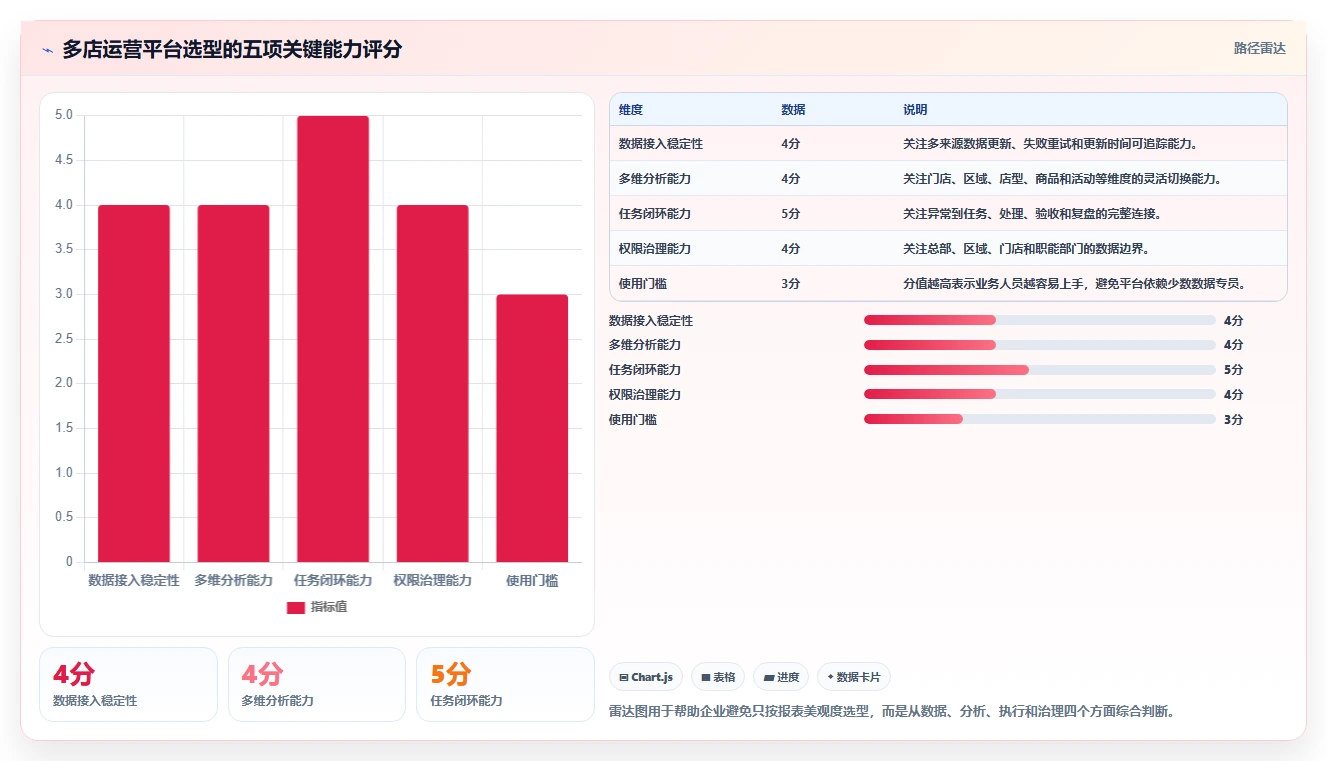The width and height of the screenshot is (1327, 761).
Task: Click the 使用门槛 x-axis label
Action: coord(532,581)
